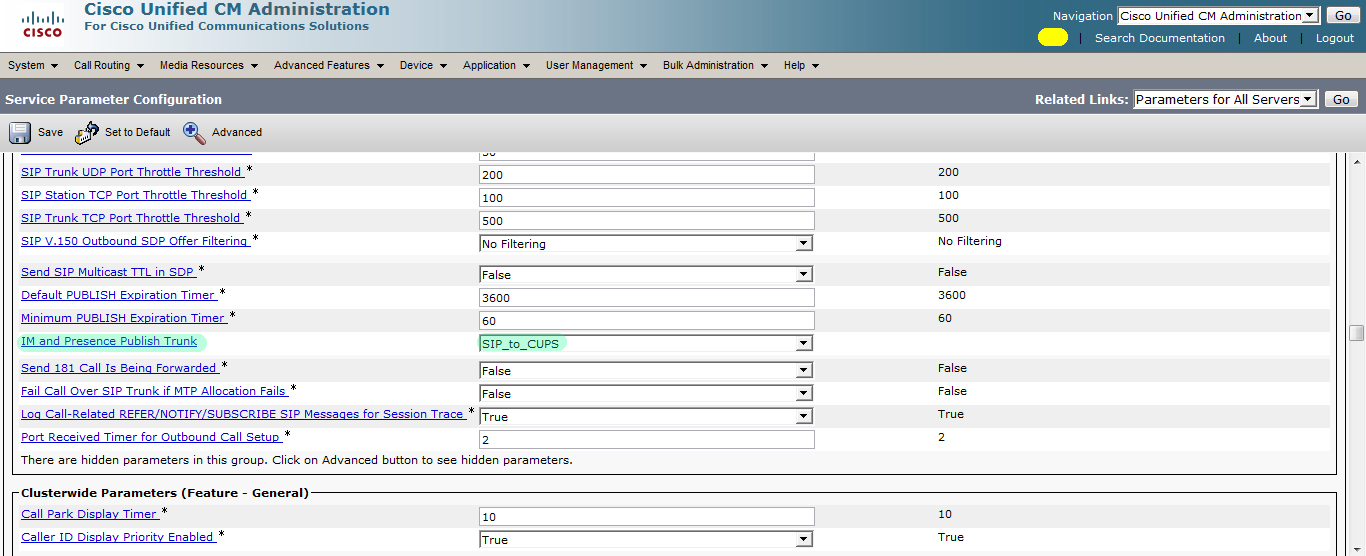Open the Media Resources menu
Viewport: 1366px width, 556px height.
click(x=208, y=65)
